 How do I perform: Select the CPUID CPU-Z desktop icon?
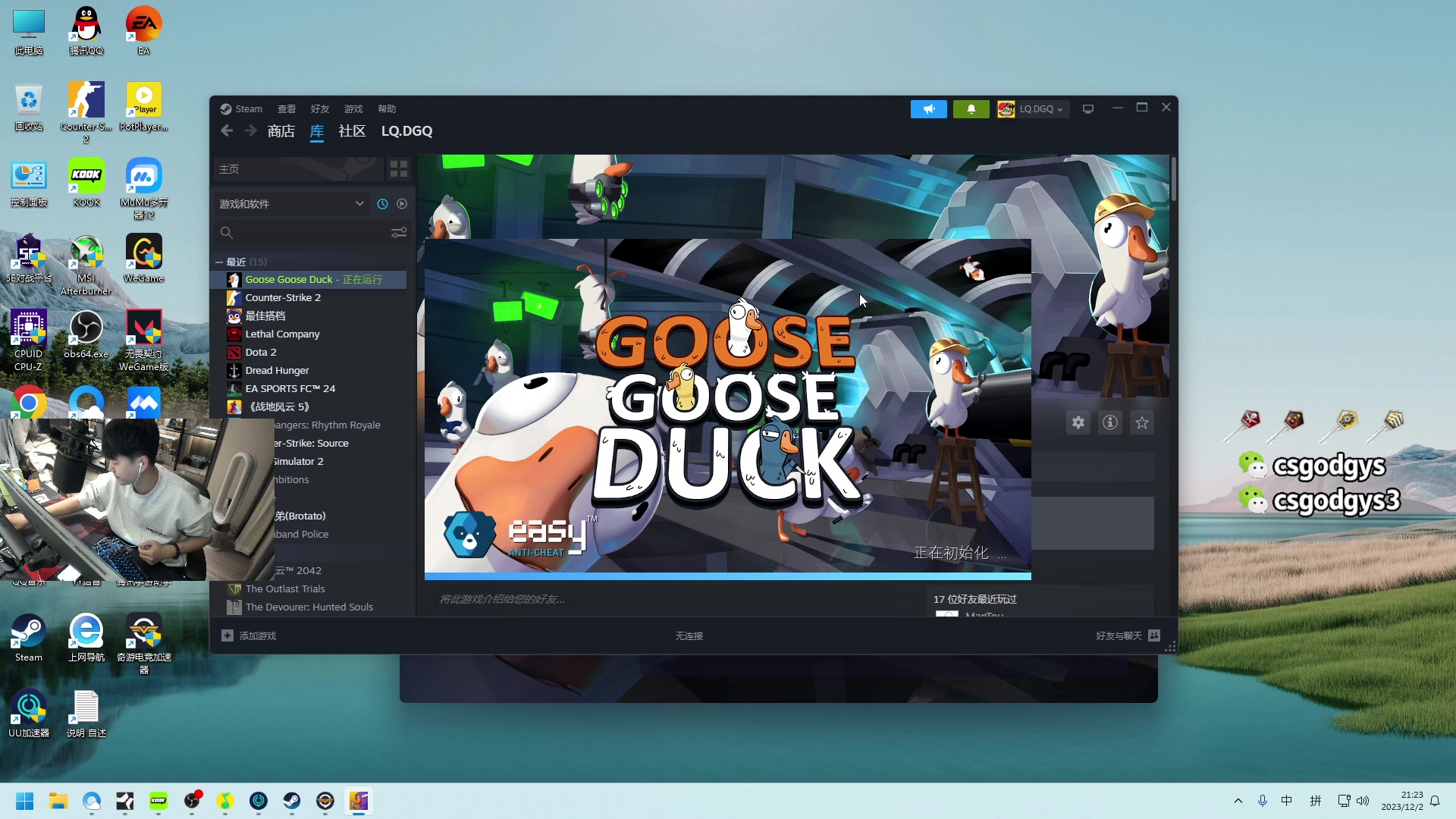tap(29, 340)
